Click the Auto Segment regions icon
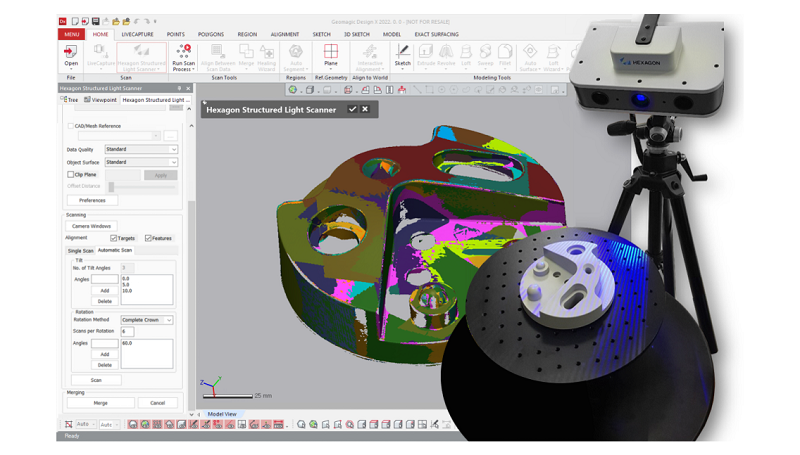The width and height of the screenshot is (800, 455). pyautogui.click(x=296, y=57)
